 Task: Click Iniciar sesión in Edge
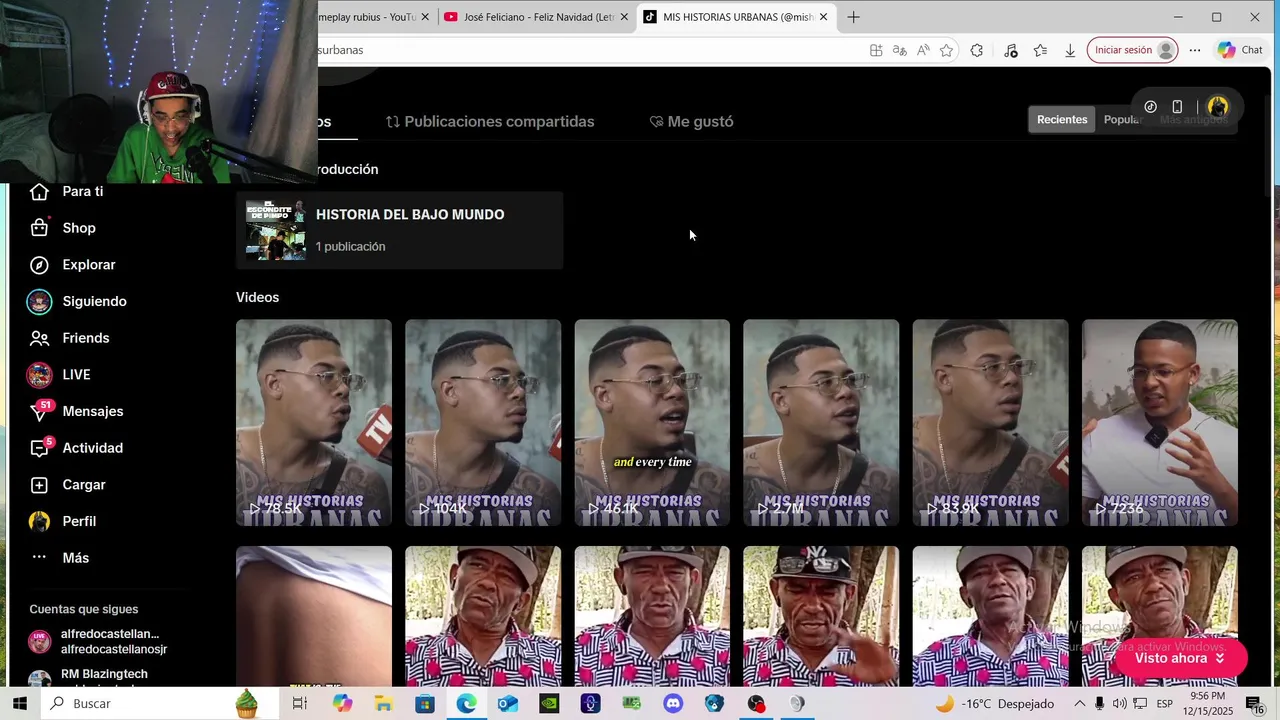pyautogui.click(x=1132, y=50)
